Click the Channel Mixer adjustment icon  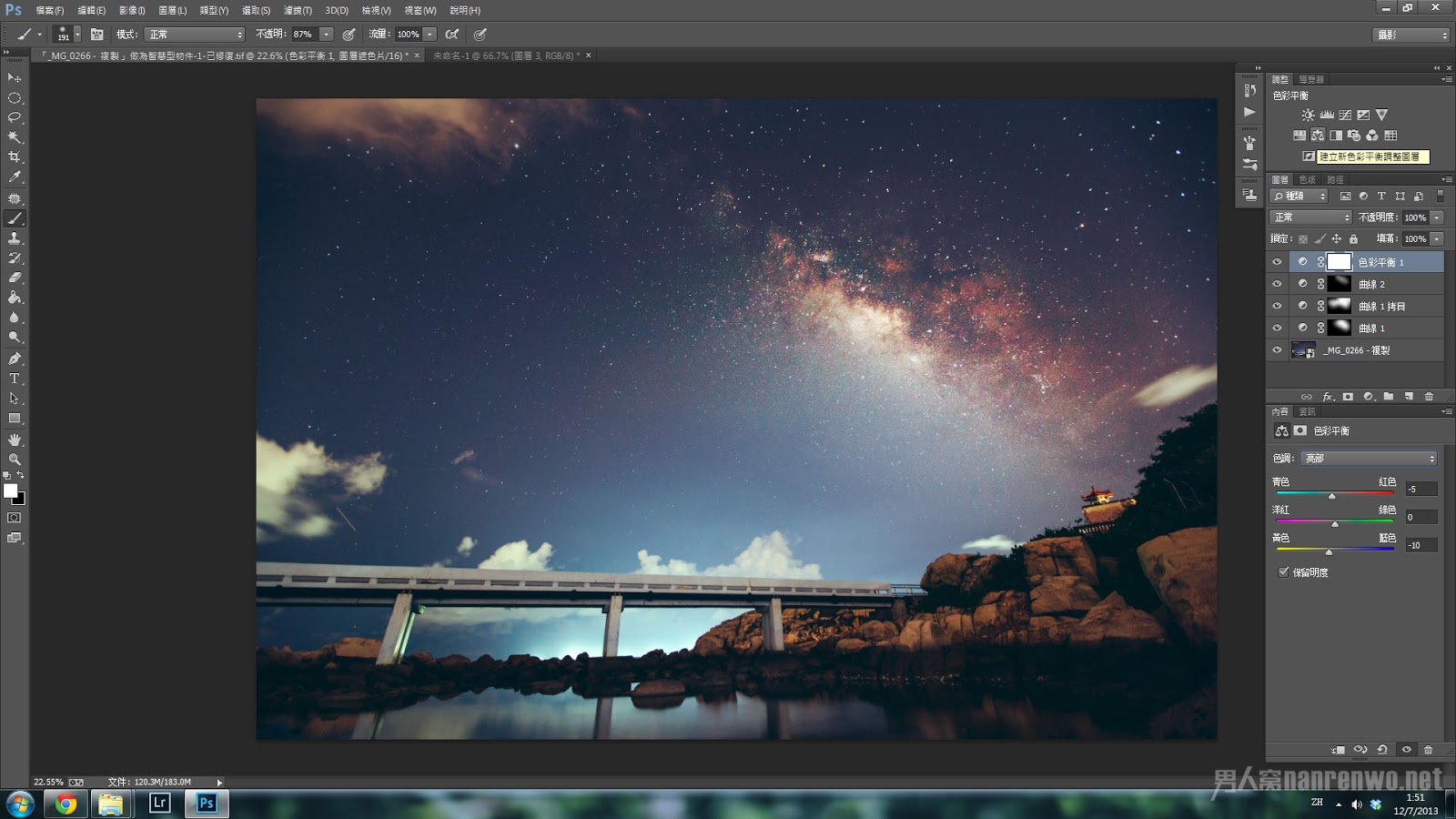click(1372, 135)
